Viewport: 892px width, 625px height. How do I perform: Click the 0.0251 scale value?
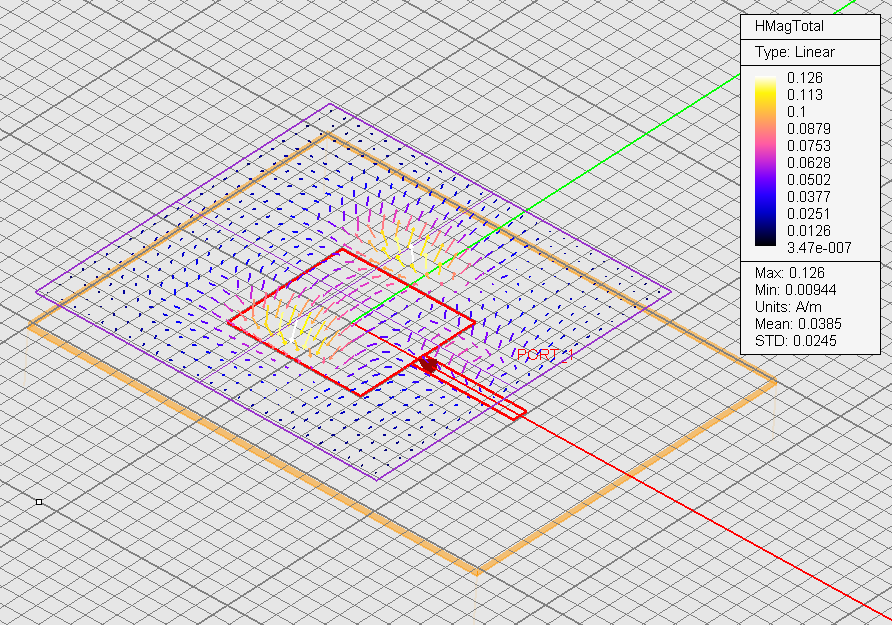808,214
